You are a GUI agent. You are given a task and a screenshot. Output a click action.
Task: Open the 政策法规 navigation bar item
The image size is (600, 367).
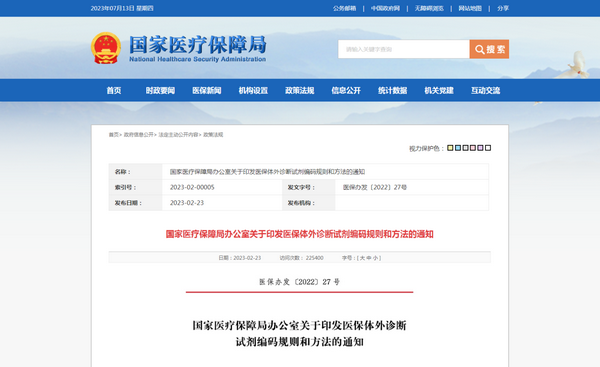pyautogui.click(x=300, y=90)
